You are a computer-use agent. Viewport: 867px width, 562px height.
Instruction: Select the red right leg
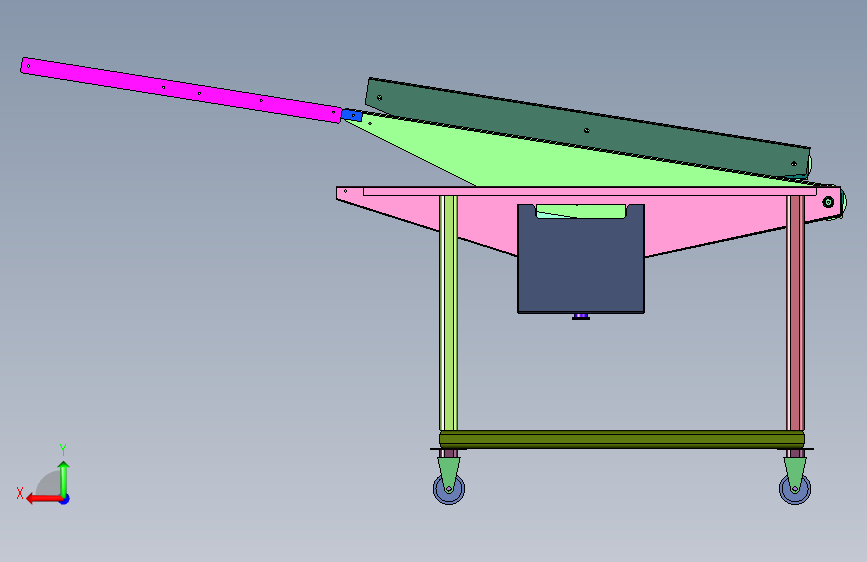pos(796,313)
